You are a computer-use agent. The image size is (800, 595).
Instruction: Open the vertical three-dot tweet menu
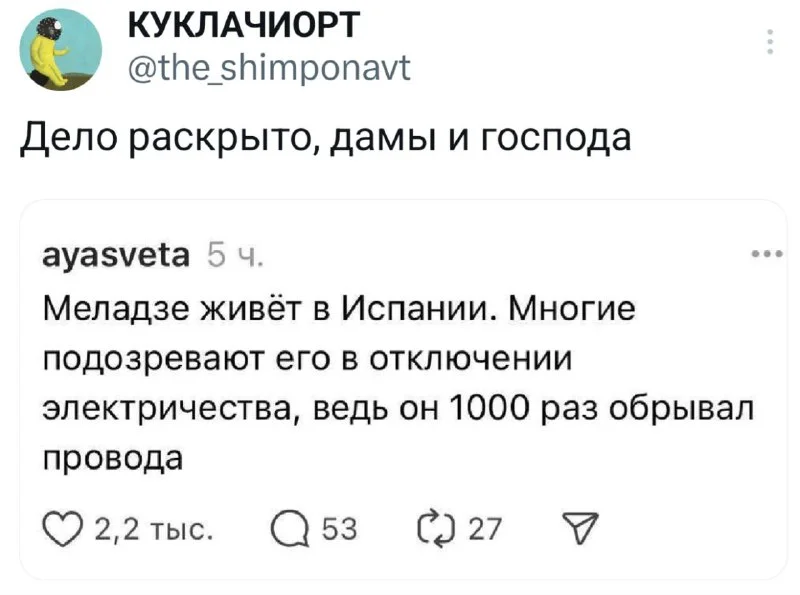pyautogui.click(x=770, y=44)
